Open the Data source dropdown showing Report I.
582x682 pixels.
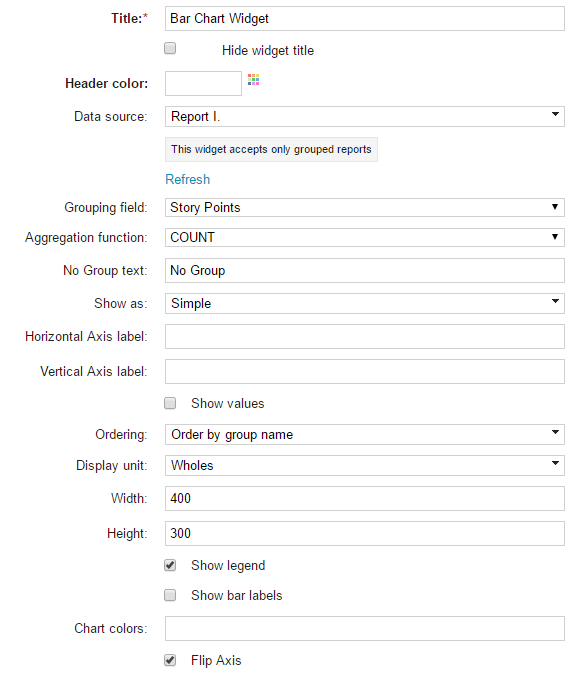365,117
